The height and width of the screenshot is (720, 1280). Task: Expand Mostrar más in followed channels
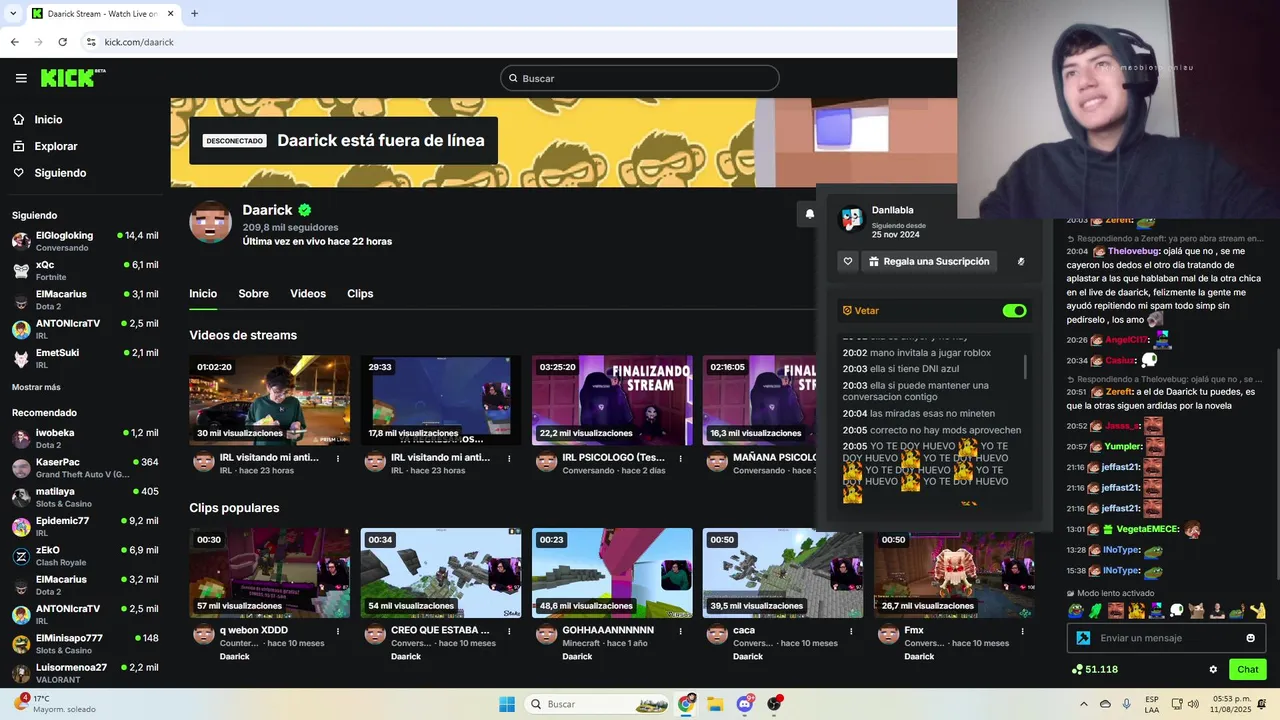click(36, 387)
